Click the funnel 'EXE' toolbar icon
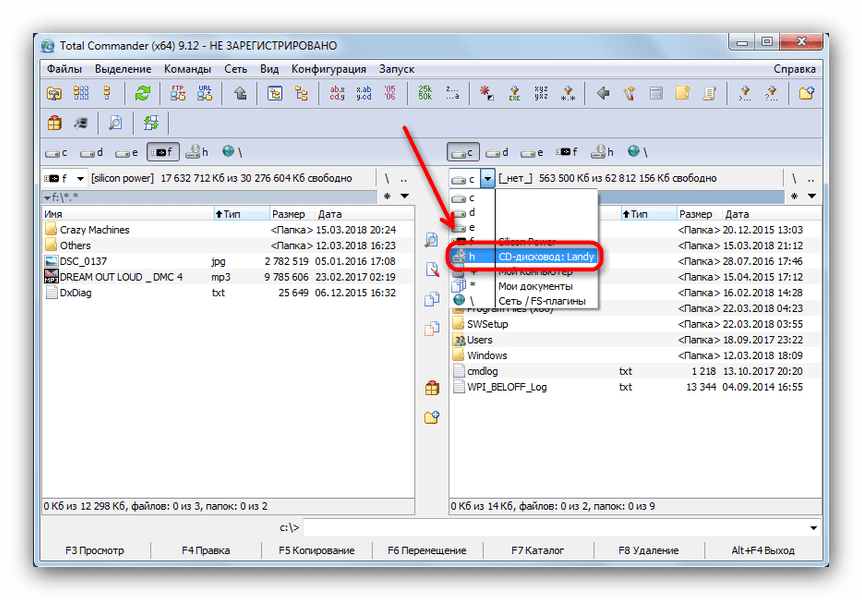The image size is (862, 600). click(514, 93)
